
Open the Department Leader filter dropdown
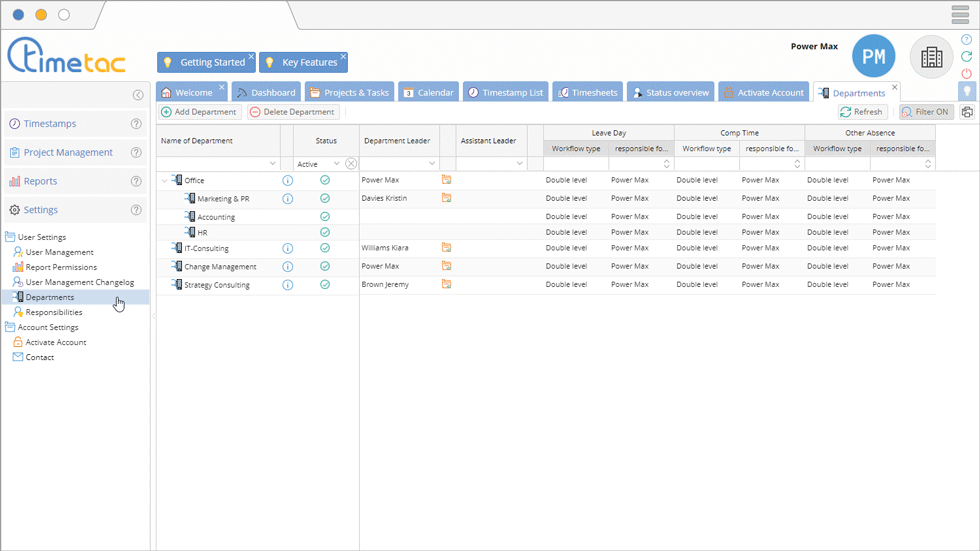(x=432, y=164)
